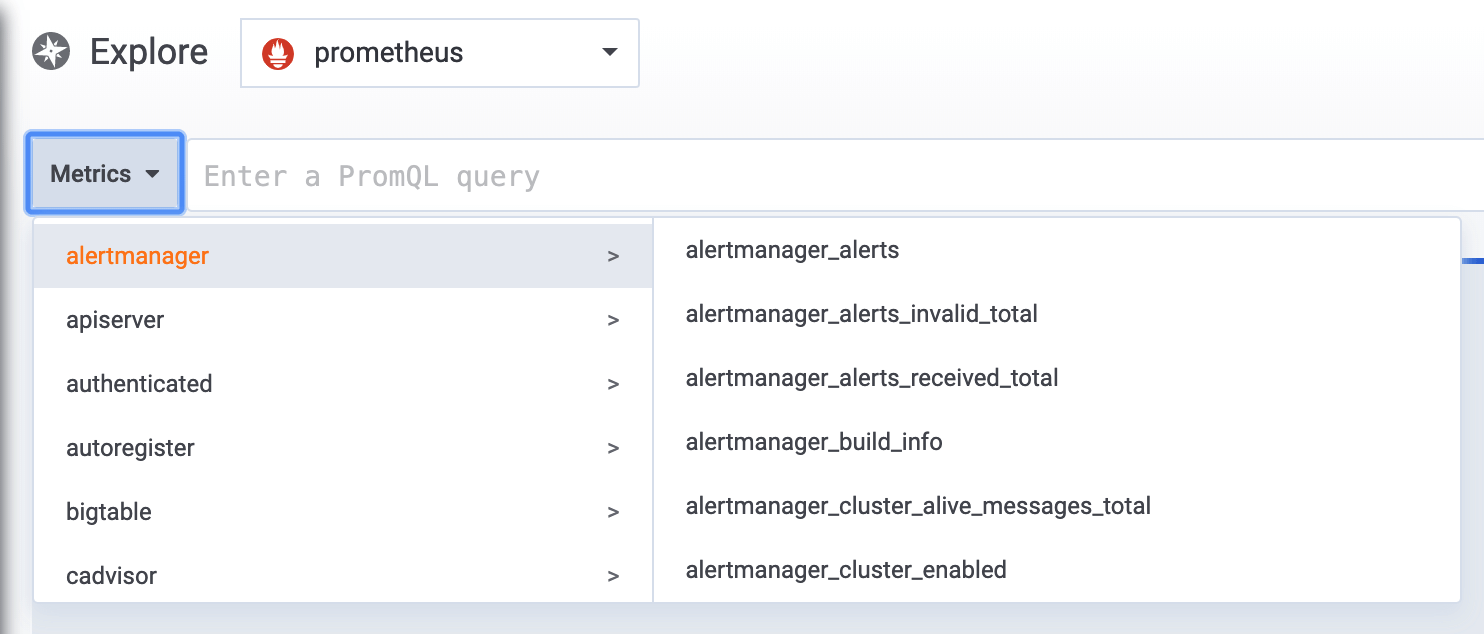
Task: Expand arrow next to apiserver
Action: (613, 321)
